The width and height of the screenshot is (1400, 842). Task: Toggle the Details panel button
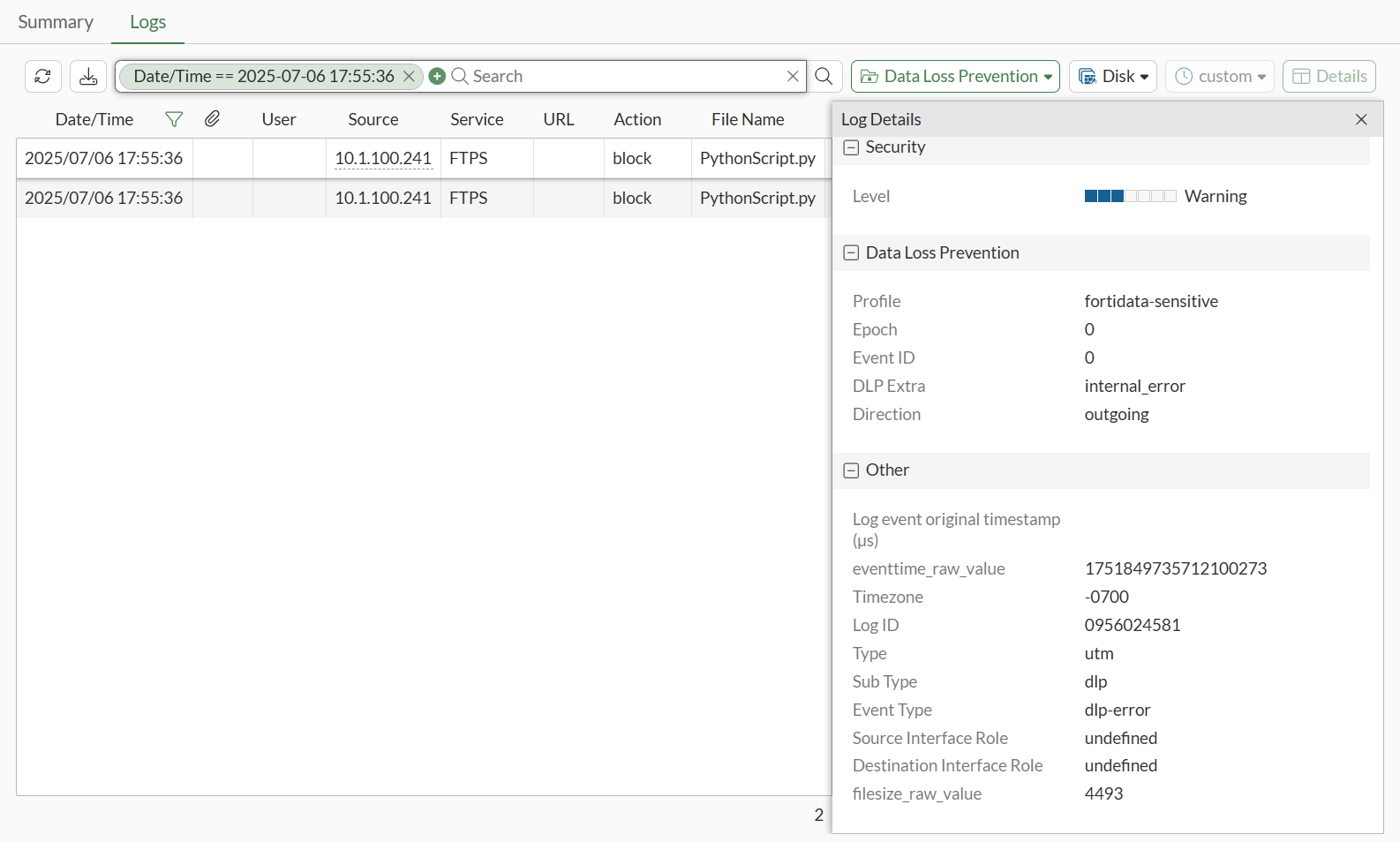pyautogui.click(x=1328, y=77)
